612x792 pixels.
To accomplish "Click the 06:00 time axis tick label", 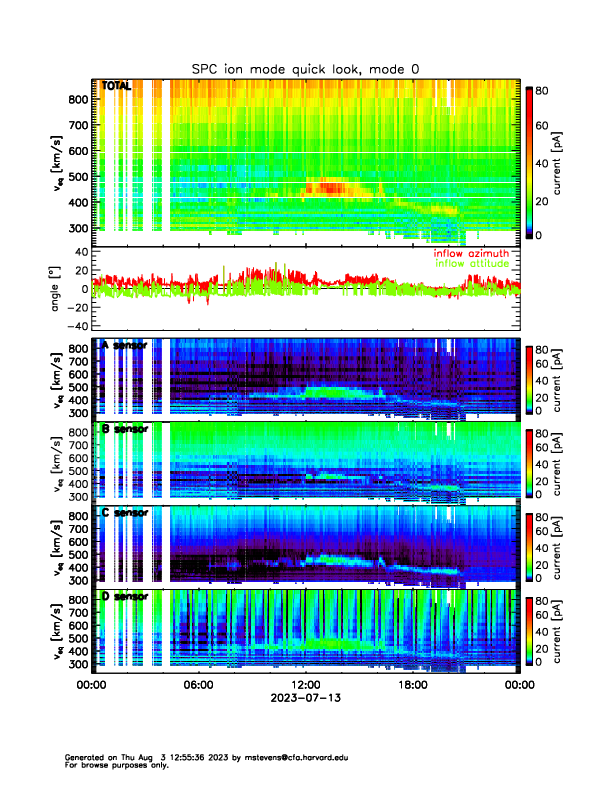I will click(x=198, y=685).
